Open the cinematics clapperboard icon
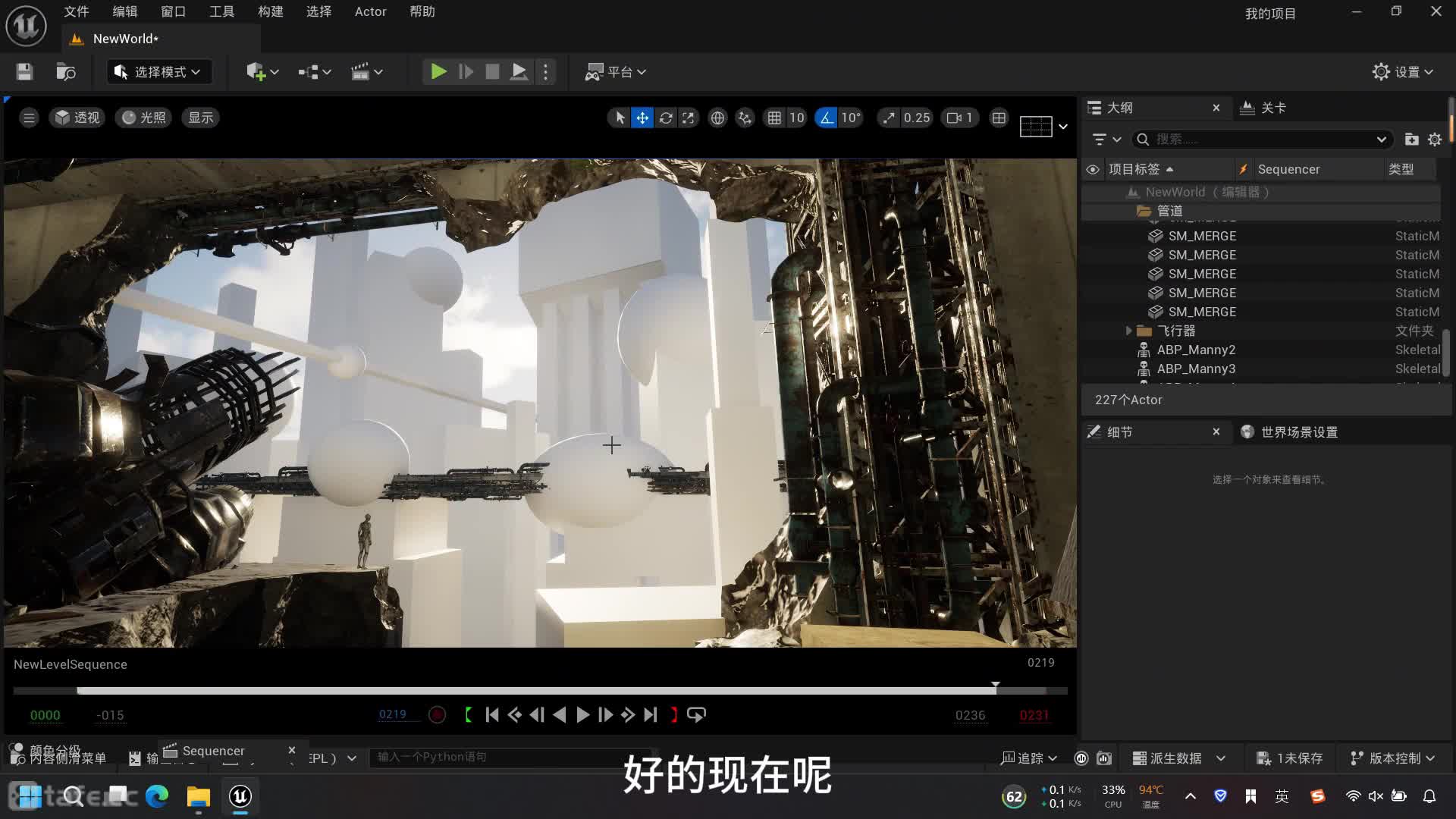 (366, 72)
